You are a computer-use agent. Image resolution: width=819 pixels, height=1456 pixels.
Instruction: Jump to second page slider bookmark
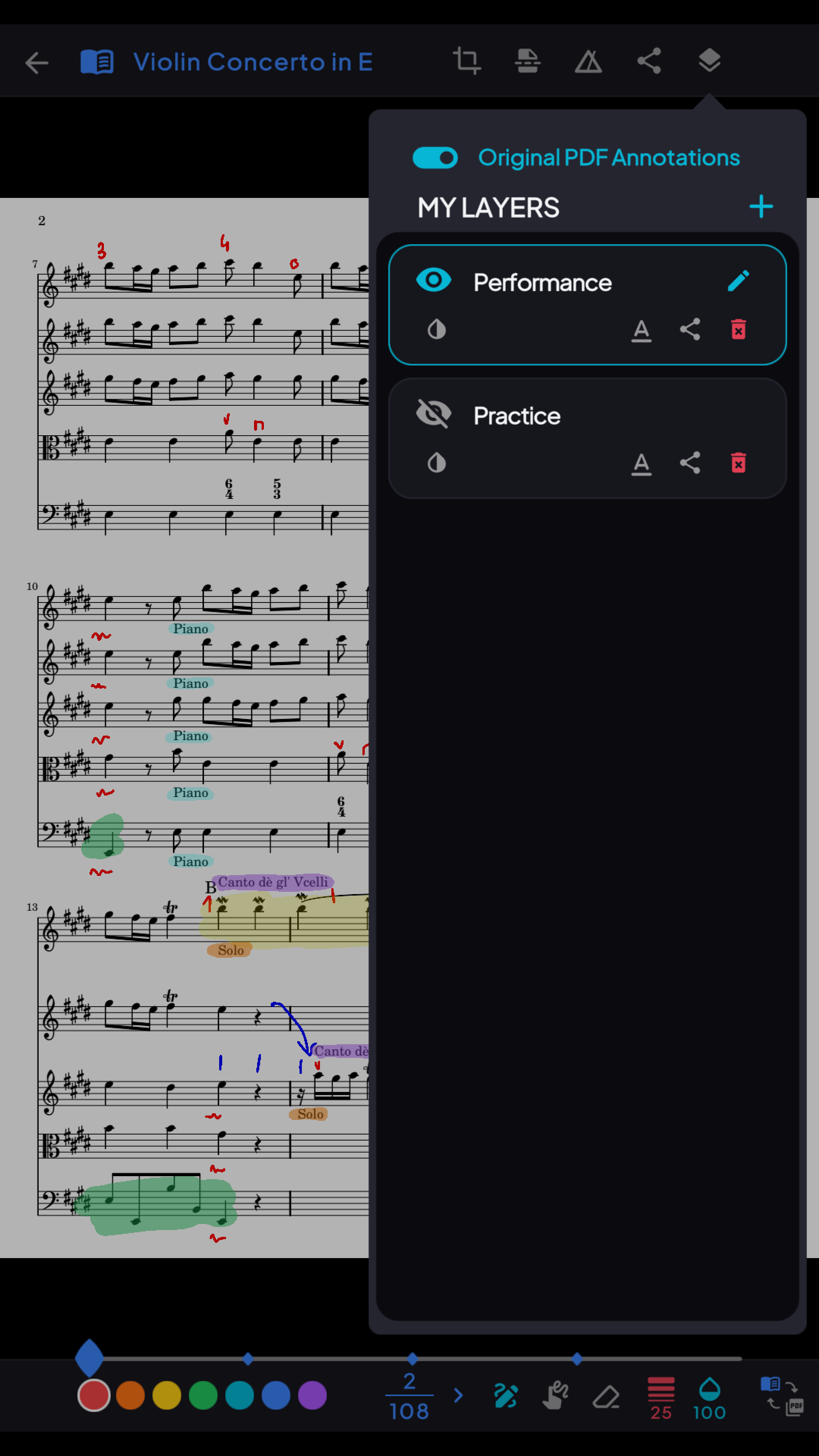[x=248, y=1359]
